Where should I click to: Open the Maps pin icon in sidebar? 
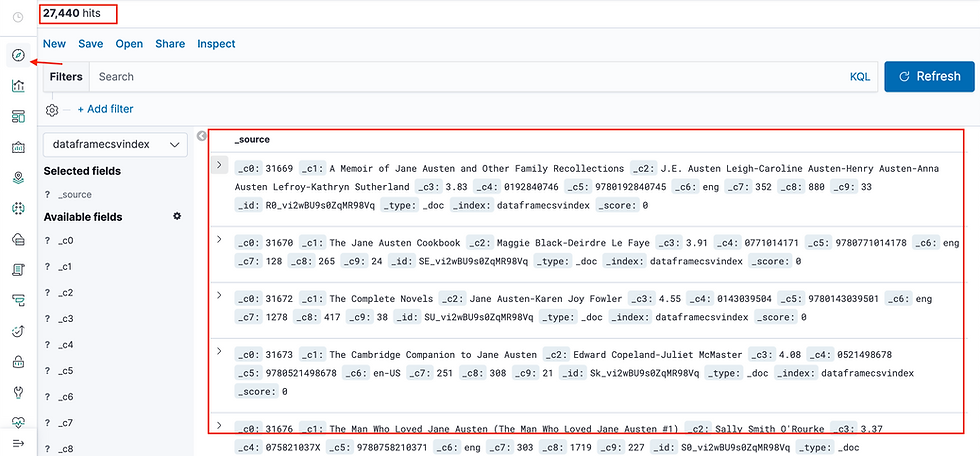tap(18, 178)
